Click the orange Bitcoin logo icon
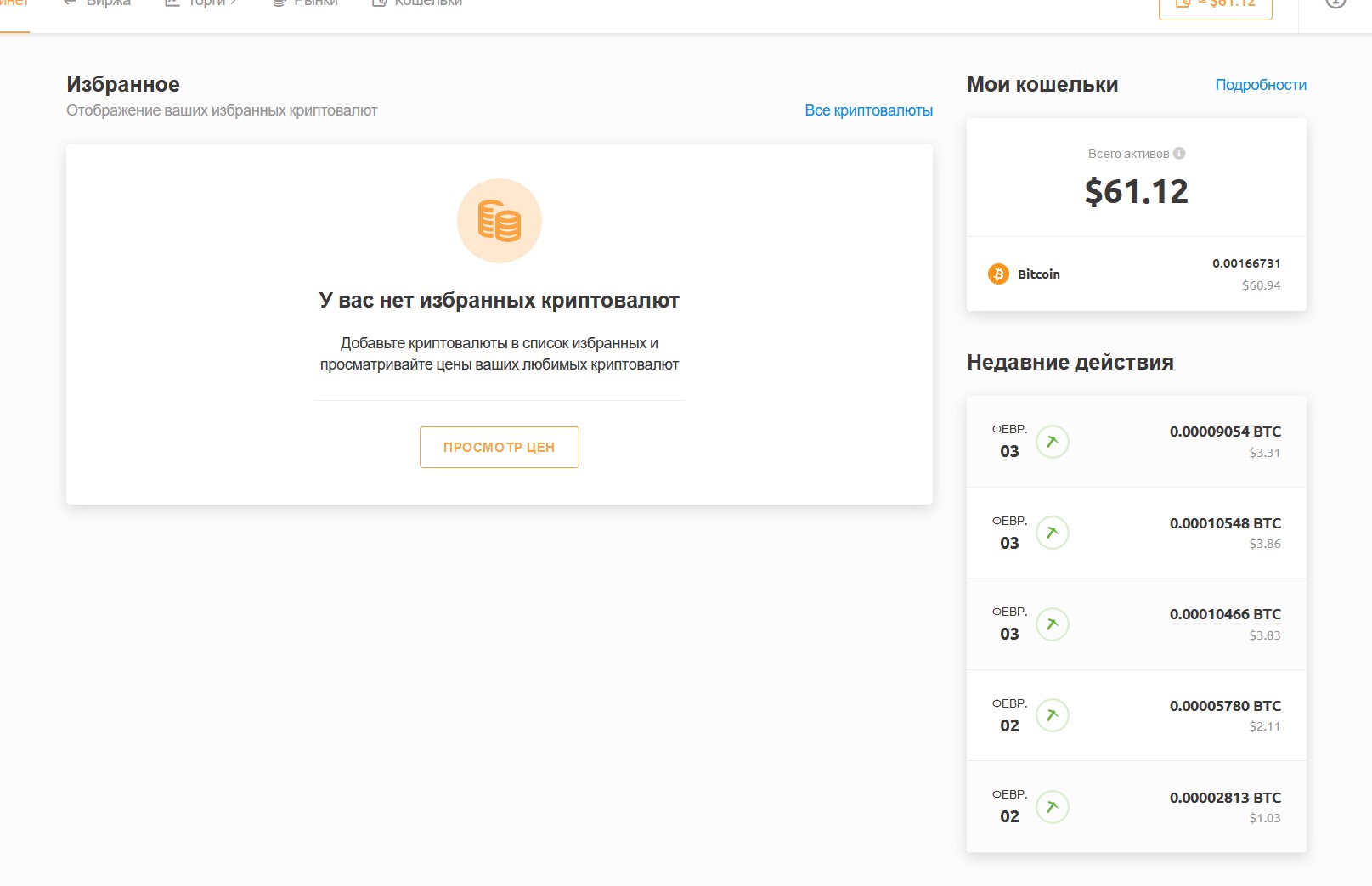1372x886 pixels. pos(998,274)
